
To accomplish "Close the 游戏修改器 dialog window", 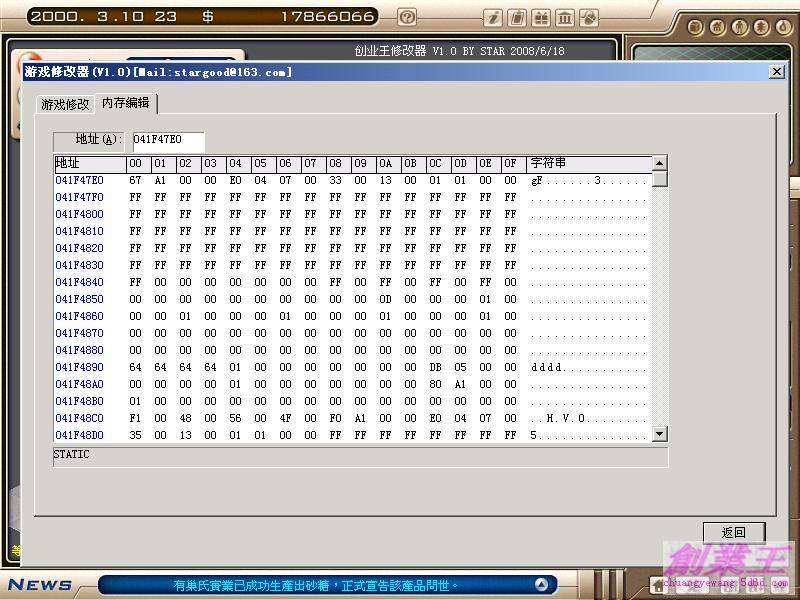I will click(x=776, y=72).
